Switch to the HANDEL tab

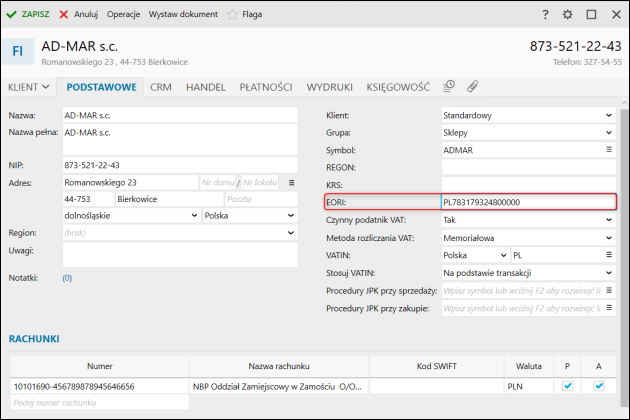pyautogui.click(x=205, y=87)
